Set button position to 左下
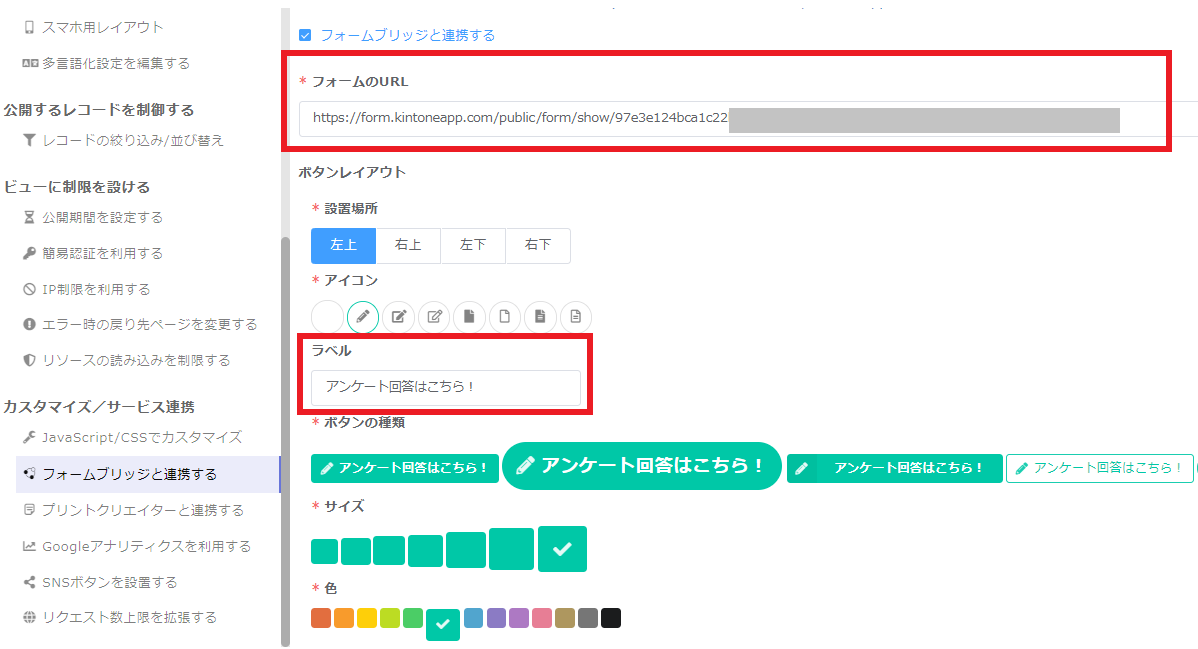Screen dimensions: 1198x649 click(x=473, y=245)
